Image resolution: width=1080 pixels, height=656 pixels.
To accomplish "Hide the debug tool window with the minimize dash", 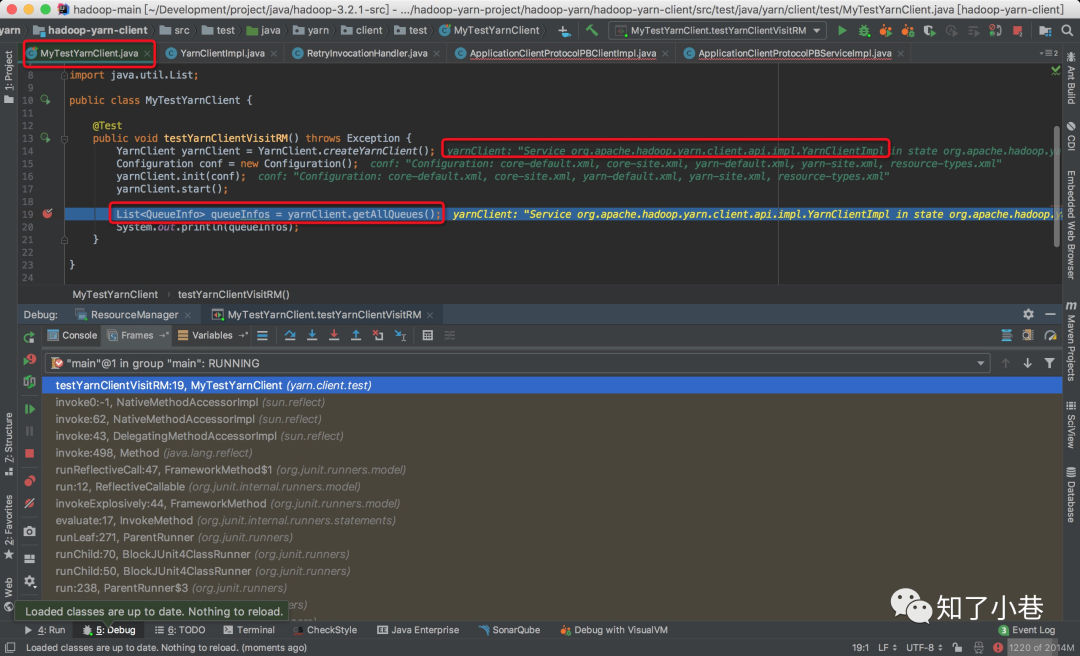I will (1050, 314).
